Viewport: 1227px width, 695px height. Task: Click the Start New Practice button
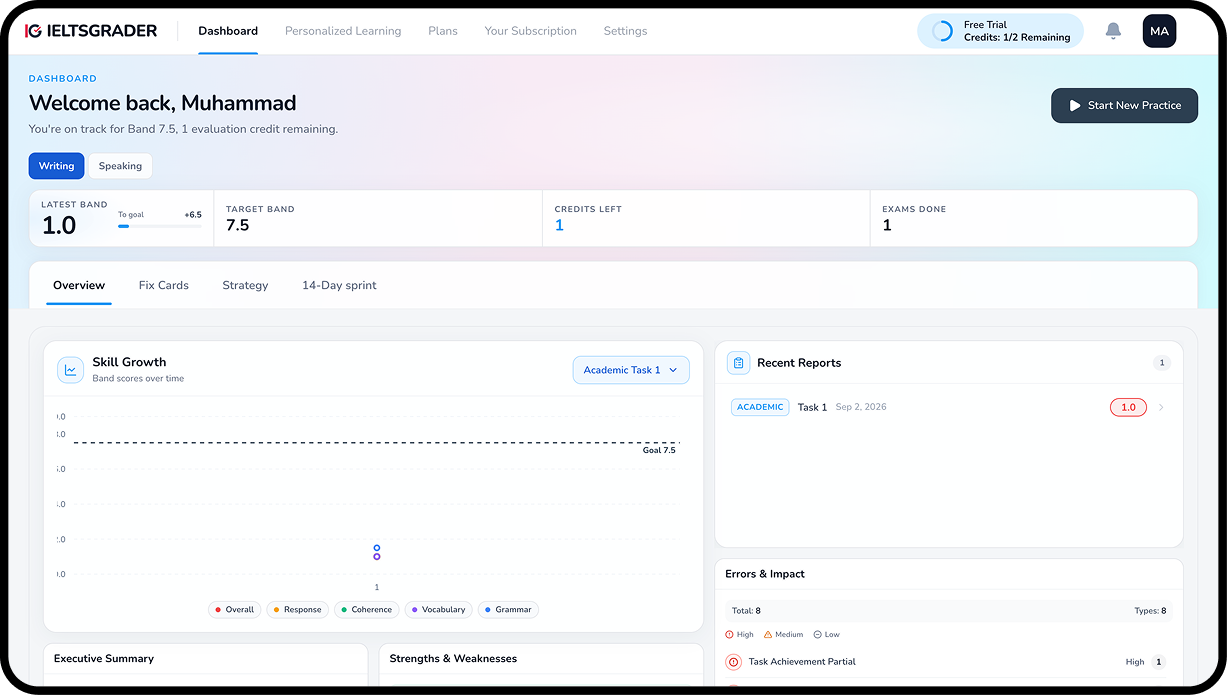pyautogui.click(x=1124, y=105)
